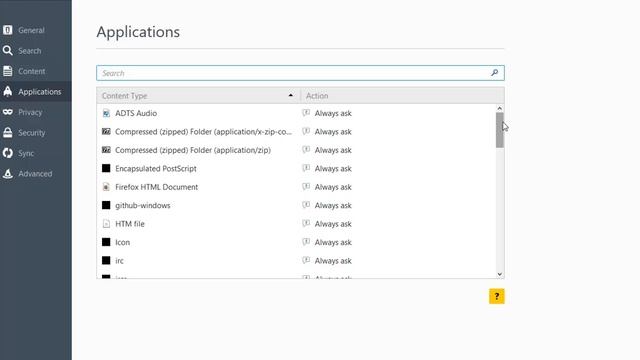Image resolution: width=640 pixels, height=360 pixels.
Task: Change action for Firefox HTML Document
Action: point(398,187)
